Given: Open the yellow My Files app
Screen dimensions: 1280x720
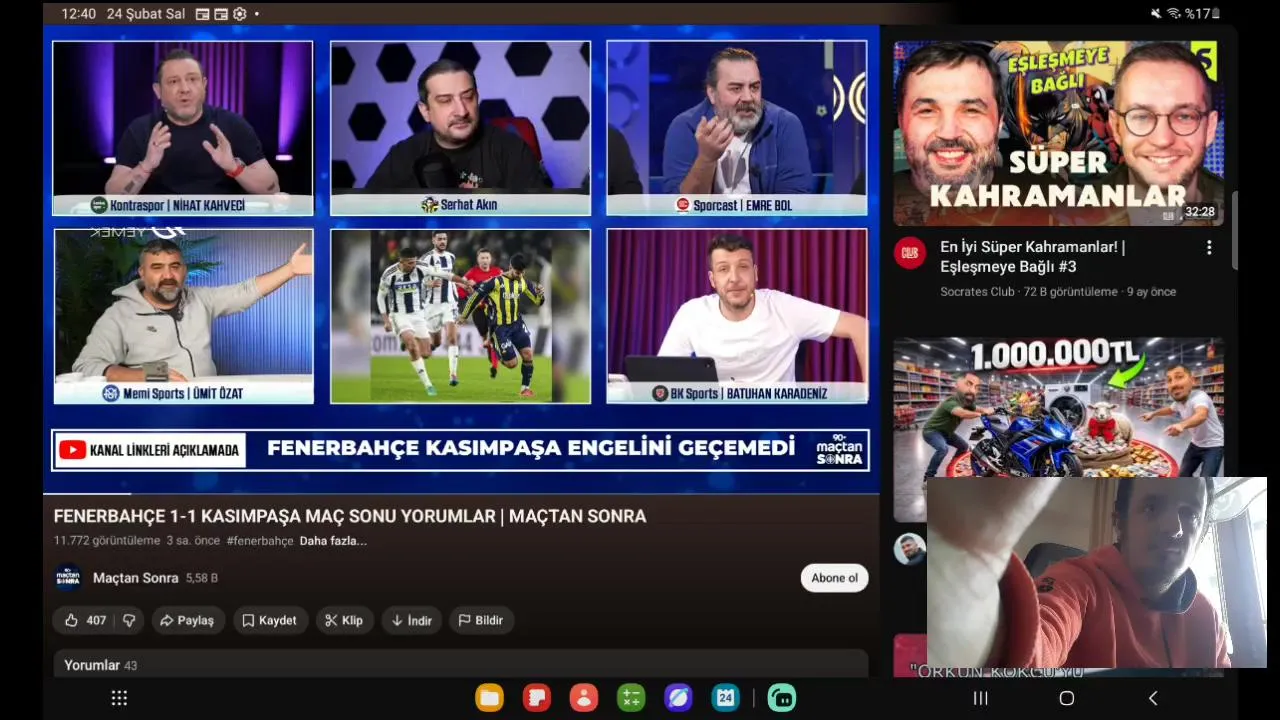Looking at the screenshot, I should [x=489, y=698].
